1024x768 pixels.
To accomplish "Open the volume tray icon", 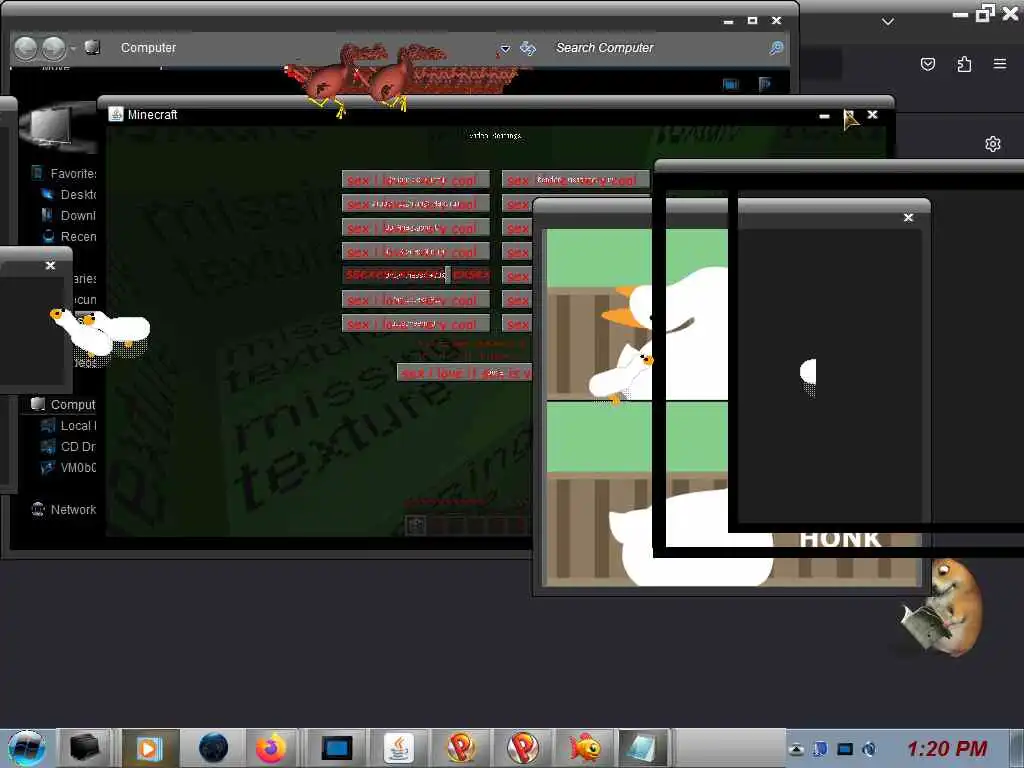I will pos(869,749).
